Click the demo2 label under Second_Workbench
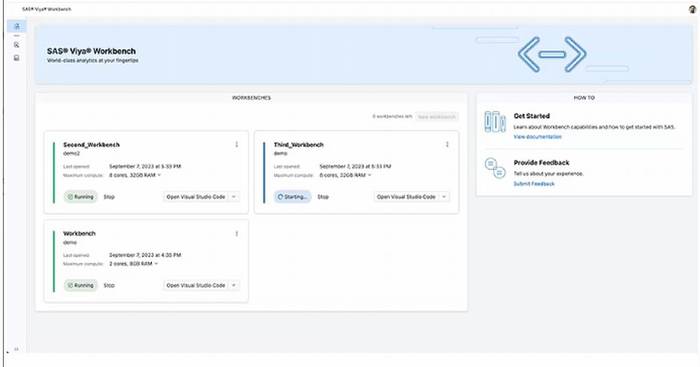Image resolution: width=700 pixels, height=367 pixels. click(71, 154)
